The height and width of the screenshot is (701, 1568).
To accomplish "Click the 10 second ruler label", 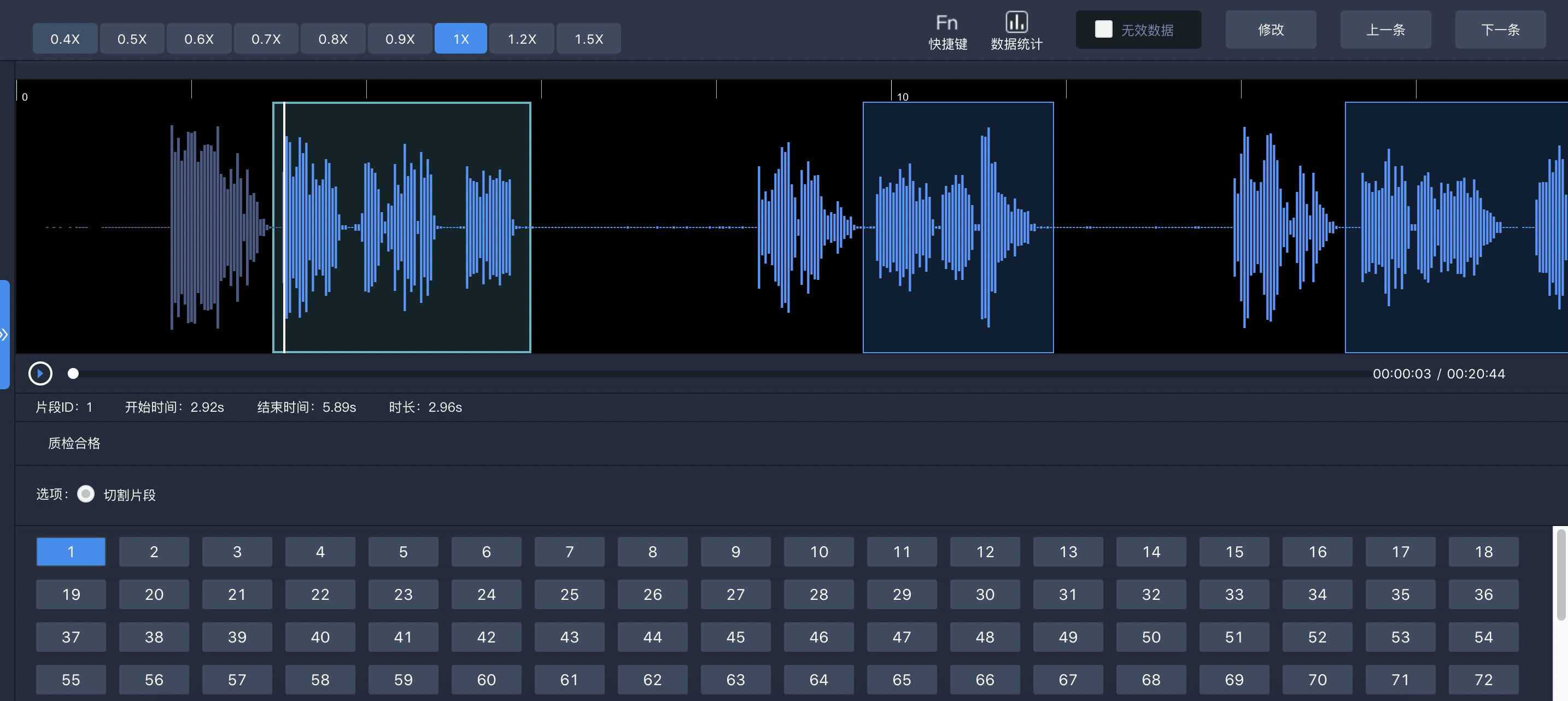I will pyautogui.click(x=903, y=97).
